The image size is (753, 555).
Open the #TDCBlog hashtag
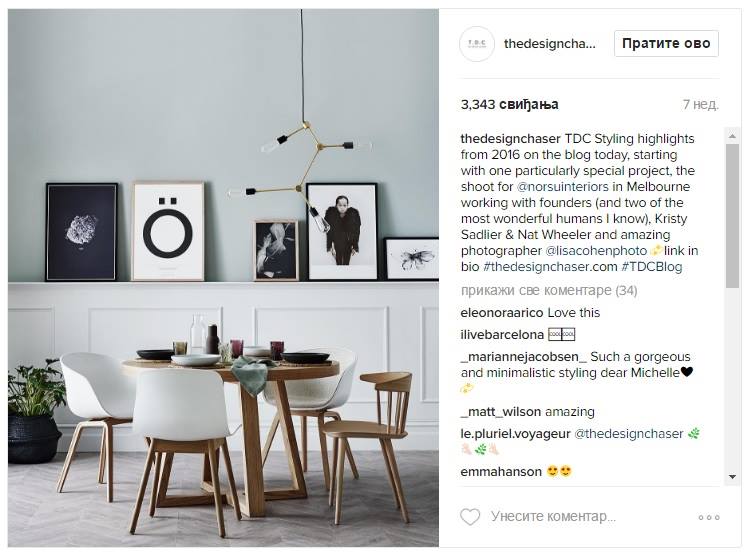651,266
